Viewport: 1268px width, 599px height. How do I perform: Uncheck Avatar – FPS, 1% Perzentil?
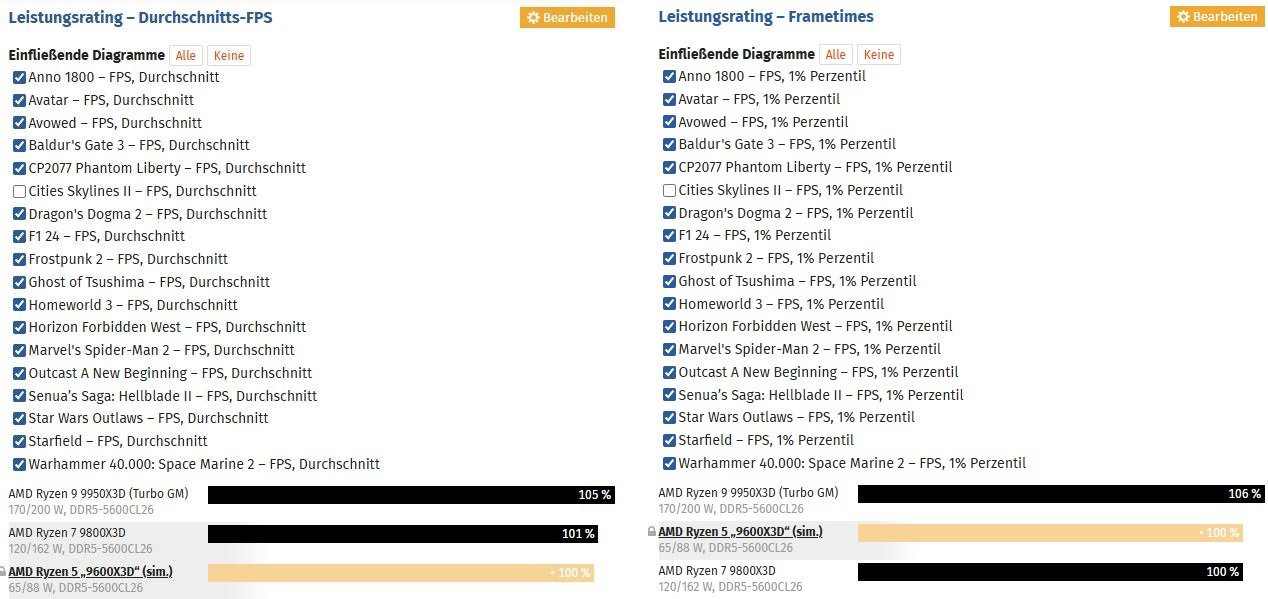(x=670, y=99)
